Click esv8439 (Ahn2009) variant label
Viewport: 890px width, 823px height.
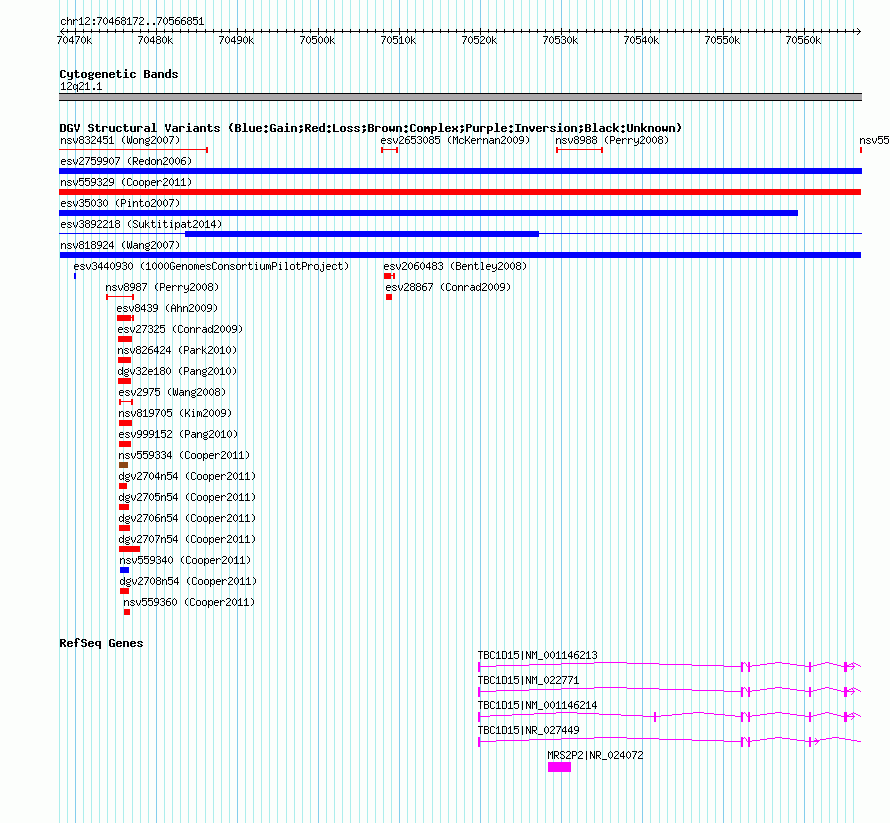[167, 308]
